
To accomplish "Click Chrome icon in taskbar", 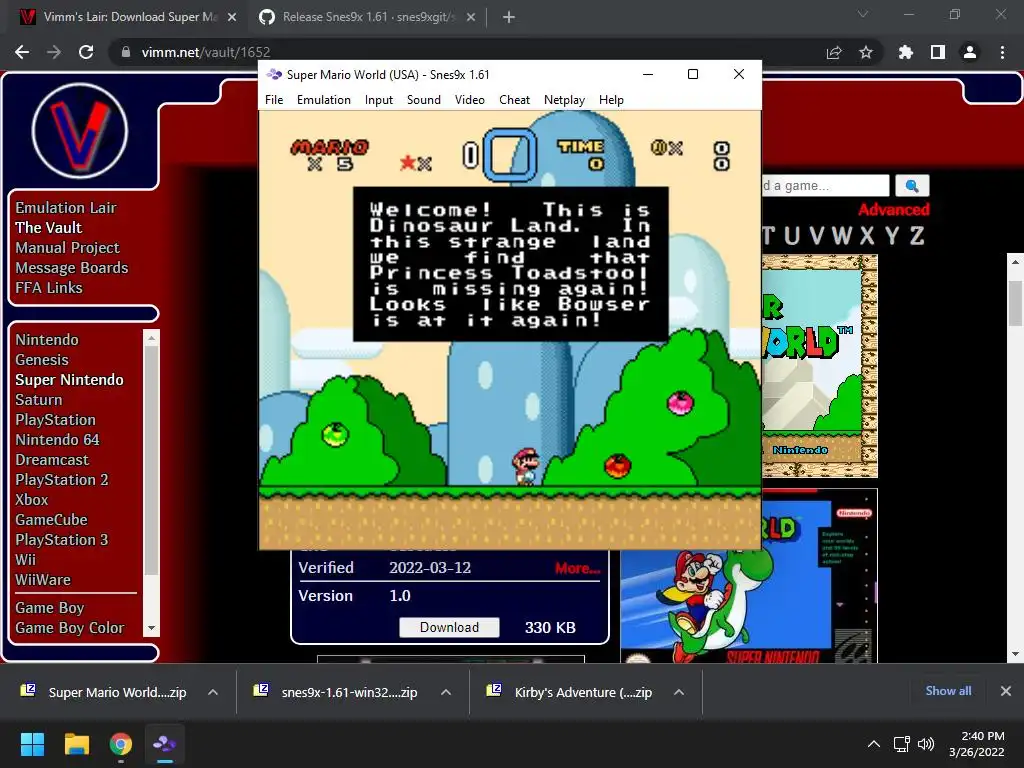I will pos(121,744).
